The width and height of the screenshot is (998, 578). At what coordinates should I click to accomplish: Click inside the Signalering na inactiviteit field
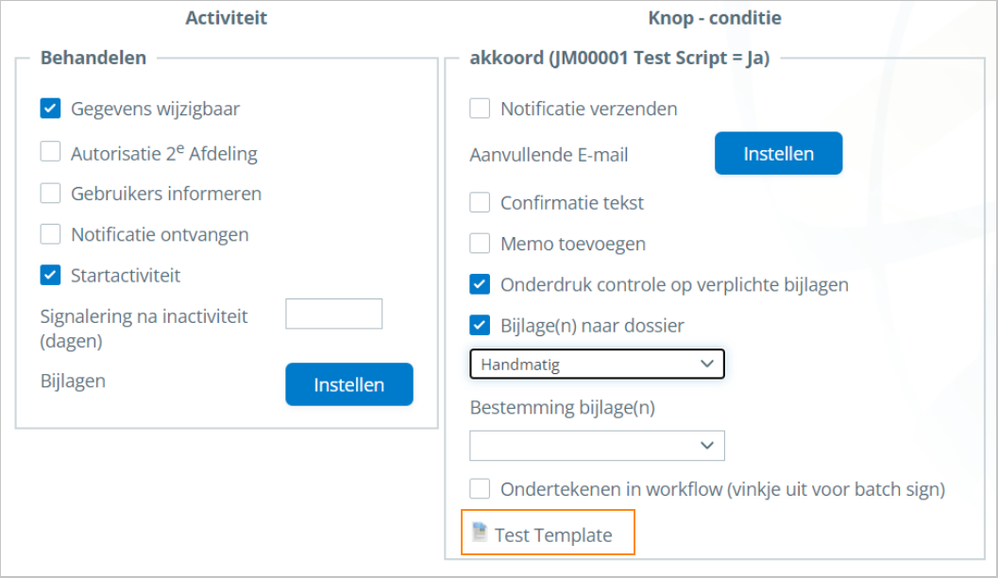pyautogui.click(x=333, y=313)
